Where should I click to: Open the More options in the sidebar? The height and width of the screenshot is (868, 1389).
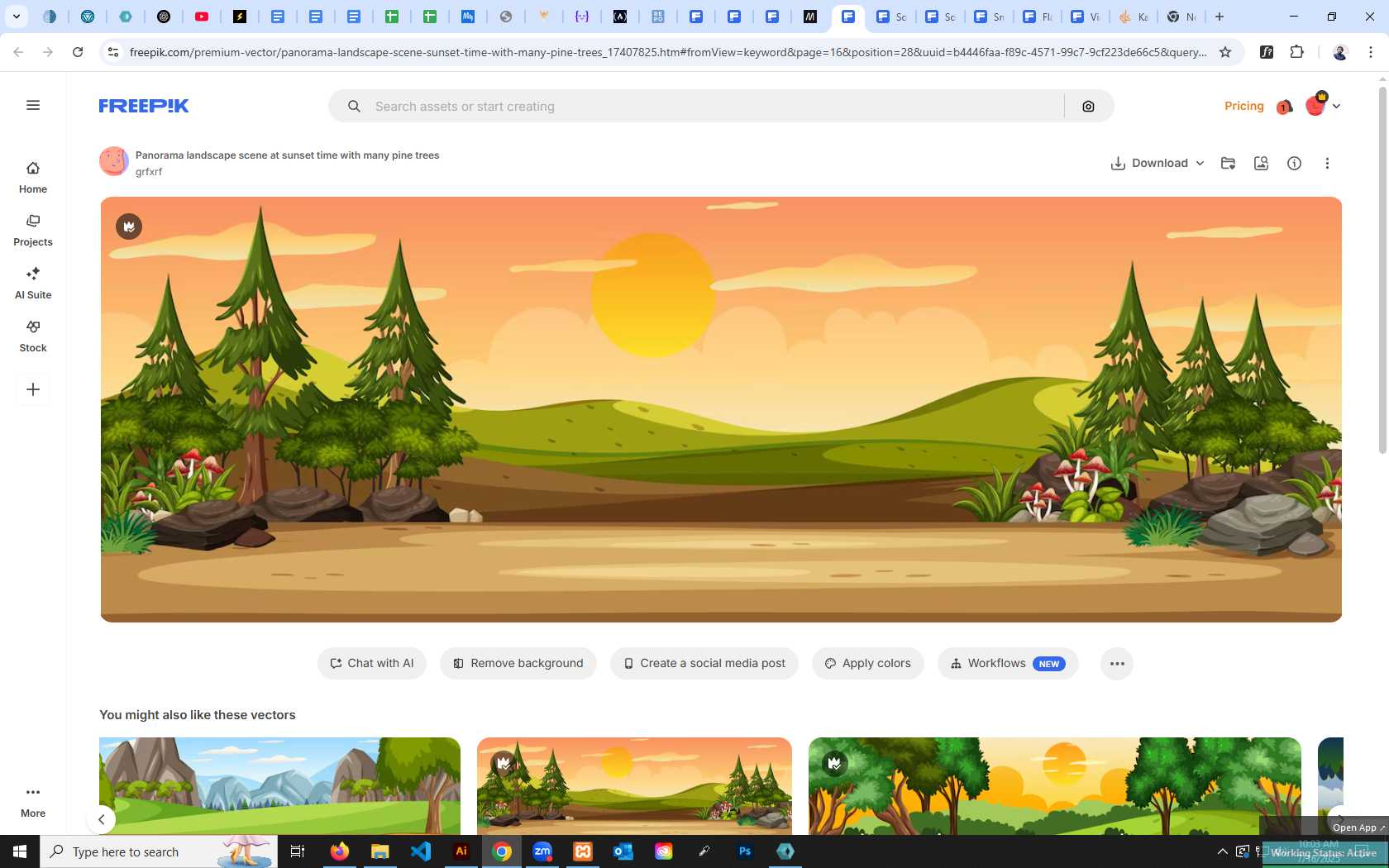[33, 801]
